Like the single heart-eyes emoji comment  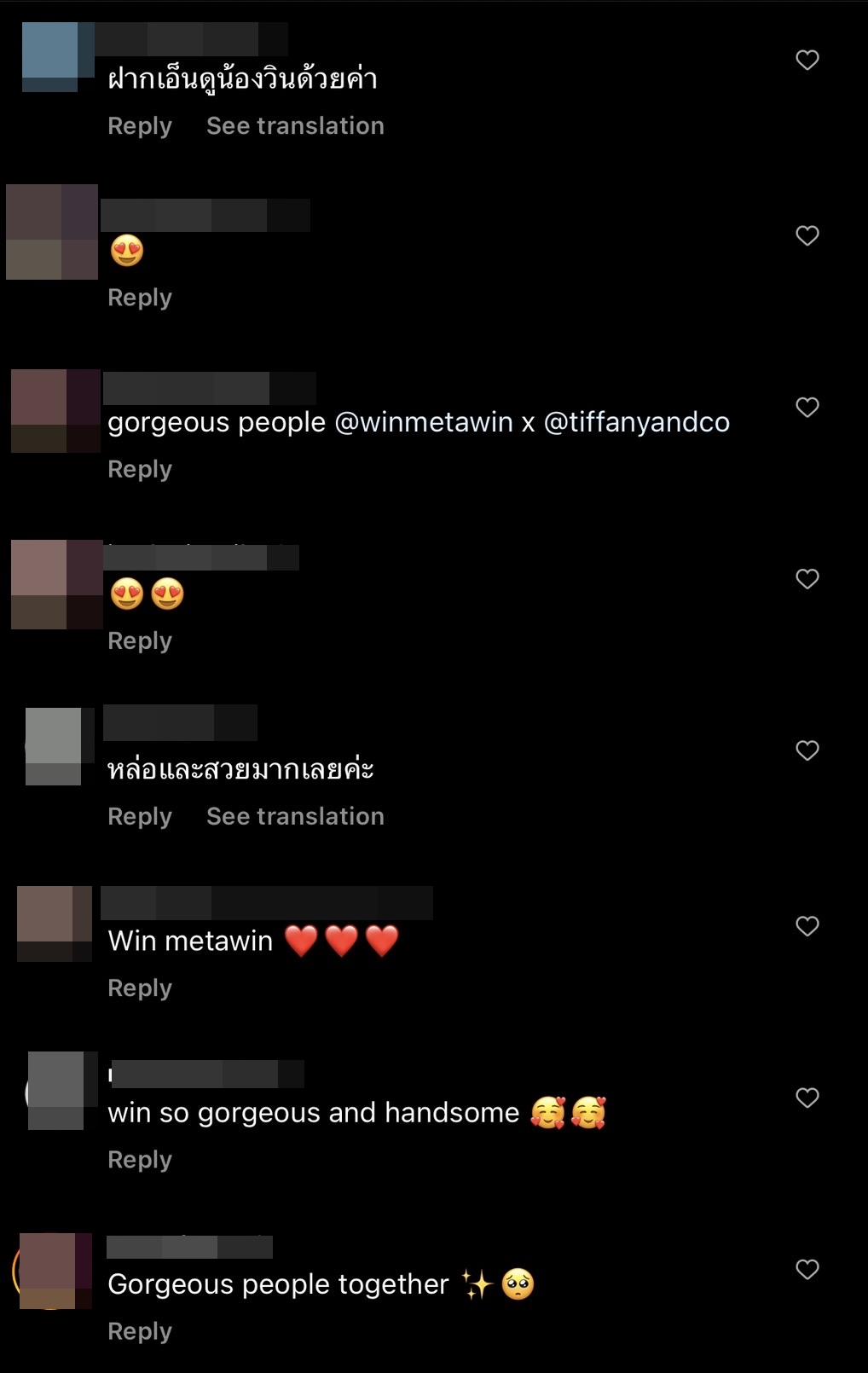(x=807, y=235)
